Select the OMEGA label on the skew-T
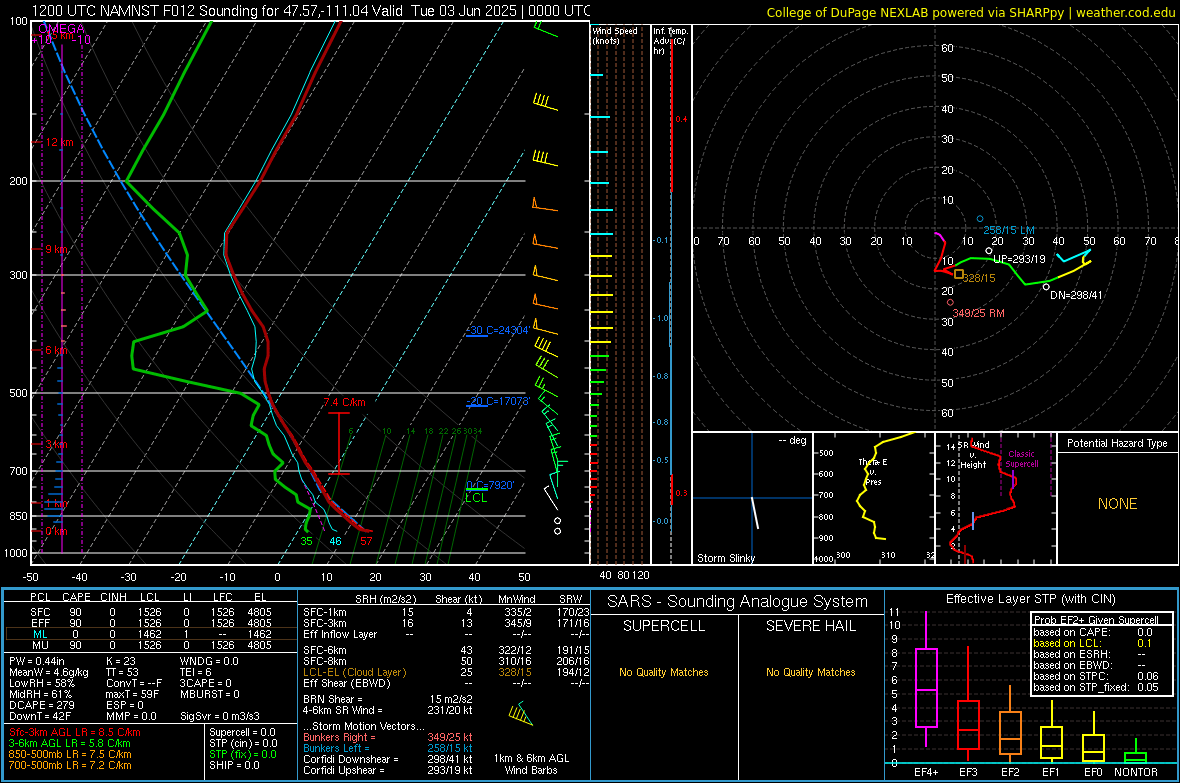 click(61, 29)
